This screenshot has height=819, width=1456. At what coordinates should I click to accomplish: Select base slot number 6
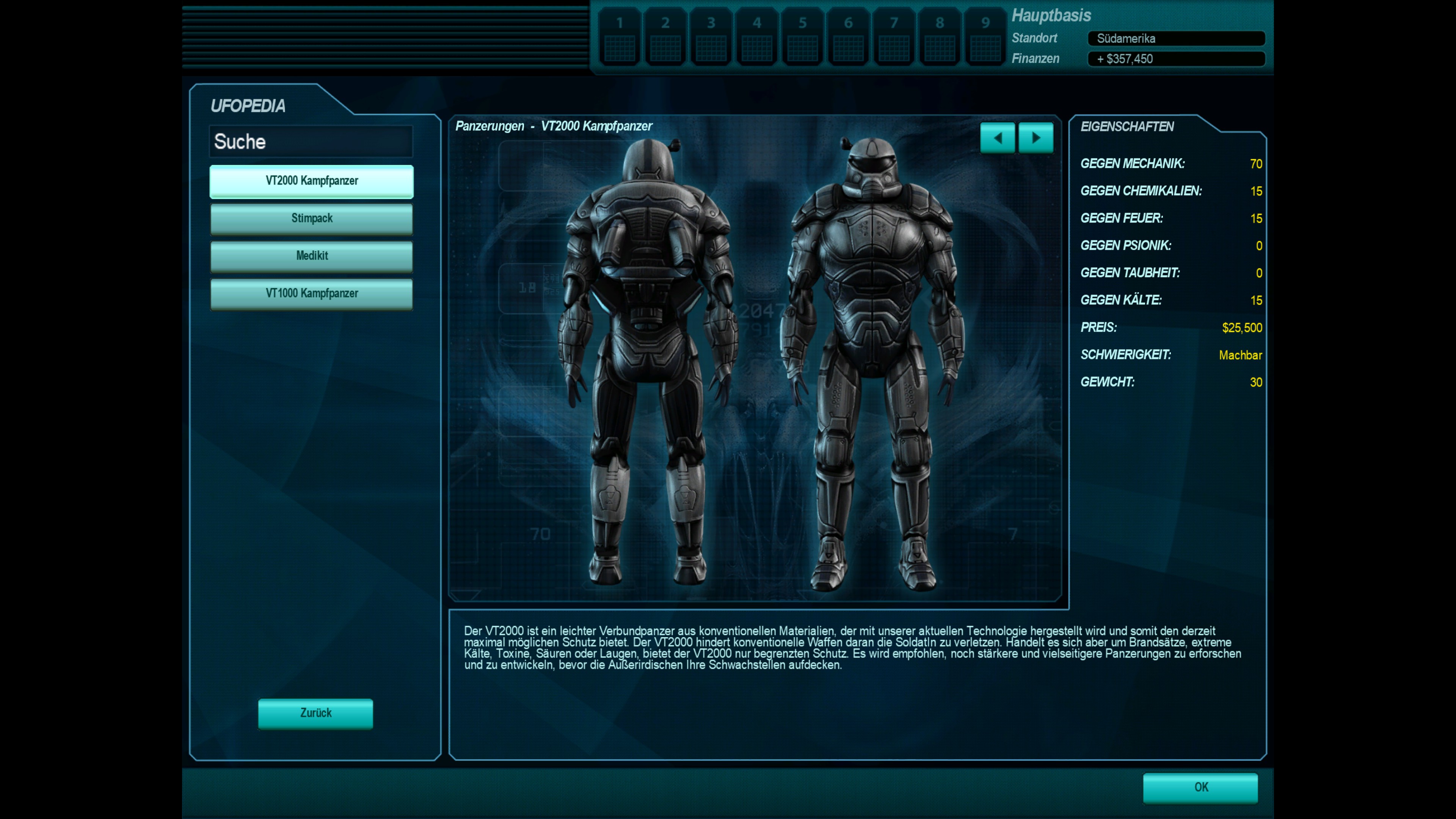[848, 37]
